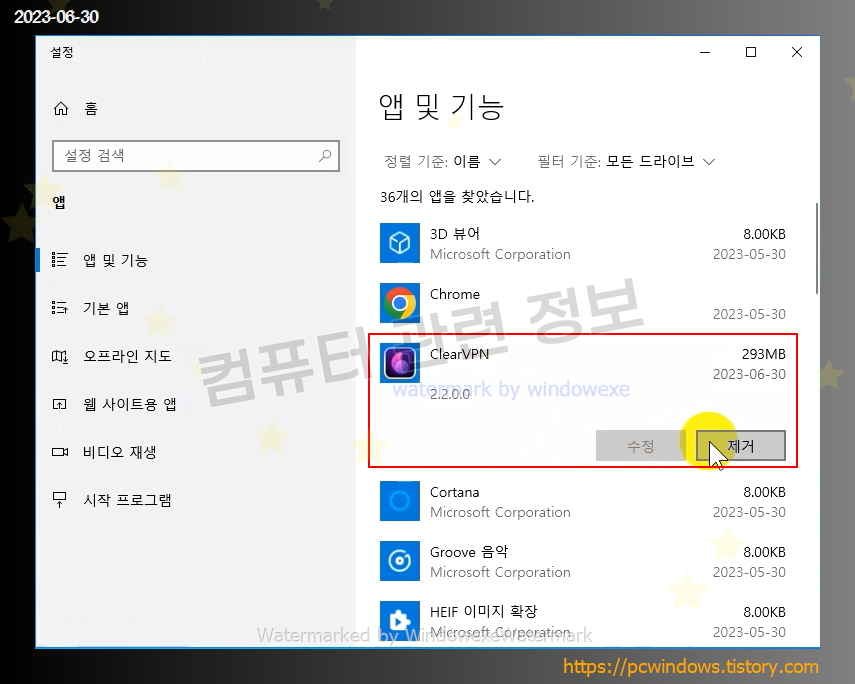Image resolution: width=855 pixels, height=684 pixels.
Task: Click the Chrome app icon
Action: coord(400,303)
